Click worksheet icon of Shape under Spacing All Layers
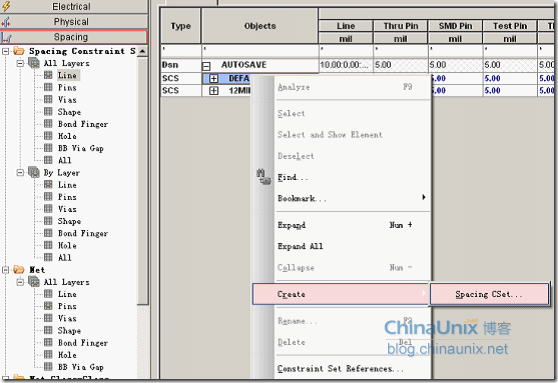558x383 pixels. click(x=48, y=111)
